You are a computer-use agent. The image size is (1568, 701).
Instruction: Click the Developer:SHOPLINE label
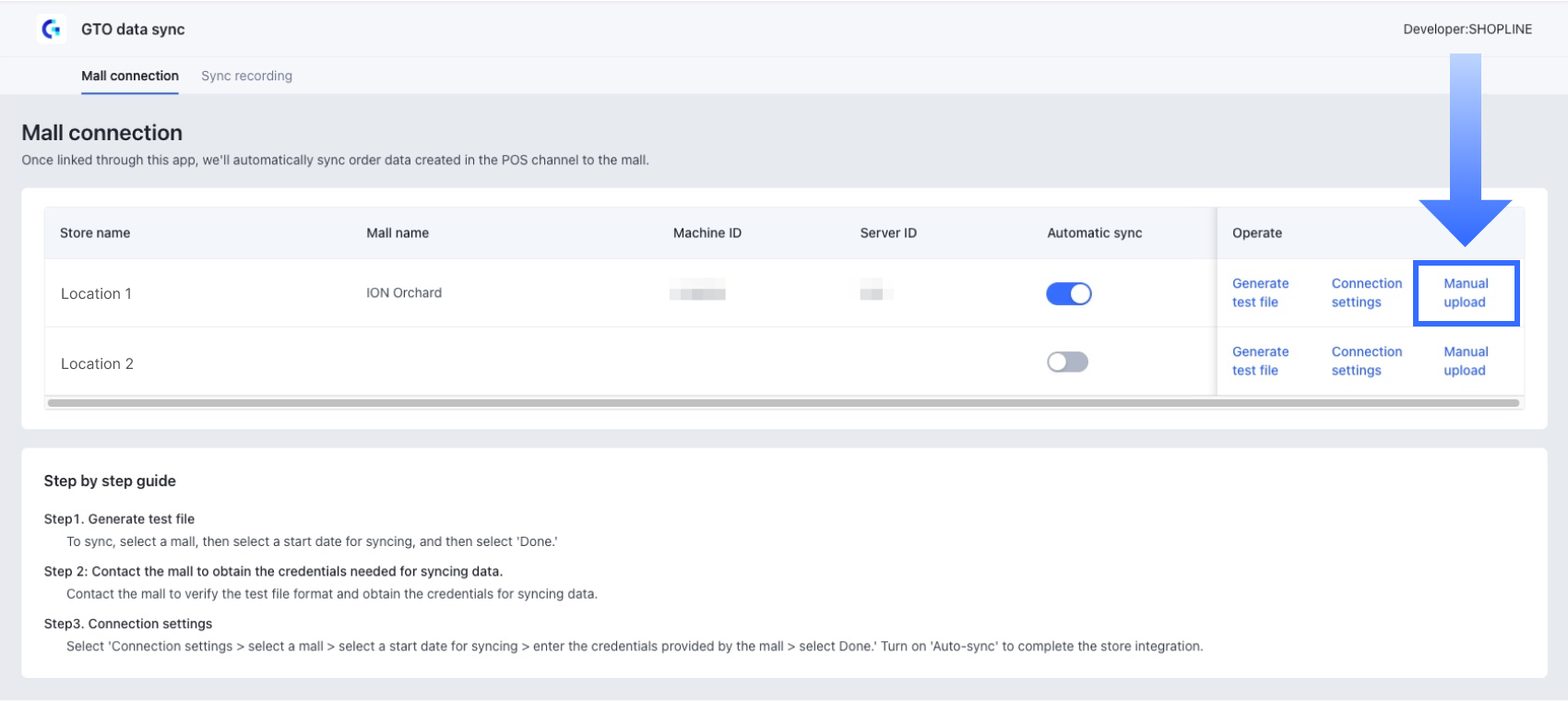coord(1467,30)
